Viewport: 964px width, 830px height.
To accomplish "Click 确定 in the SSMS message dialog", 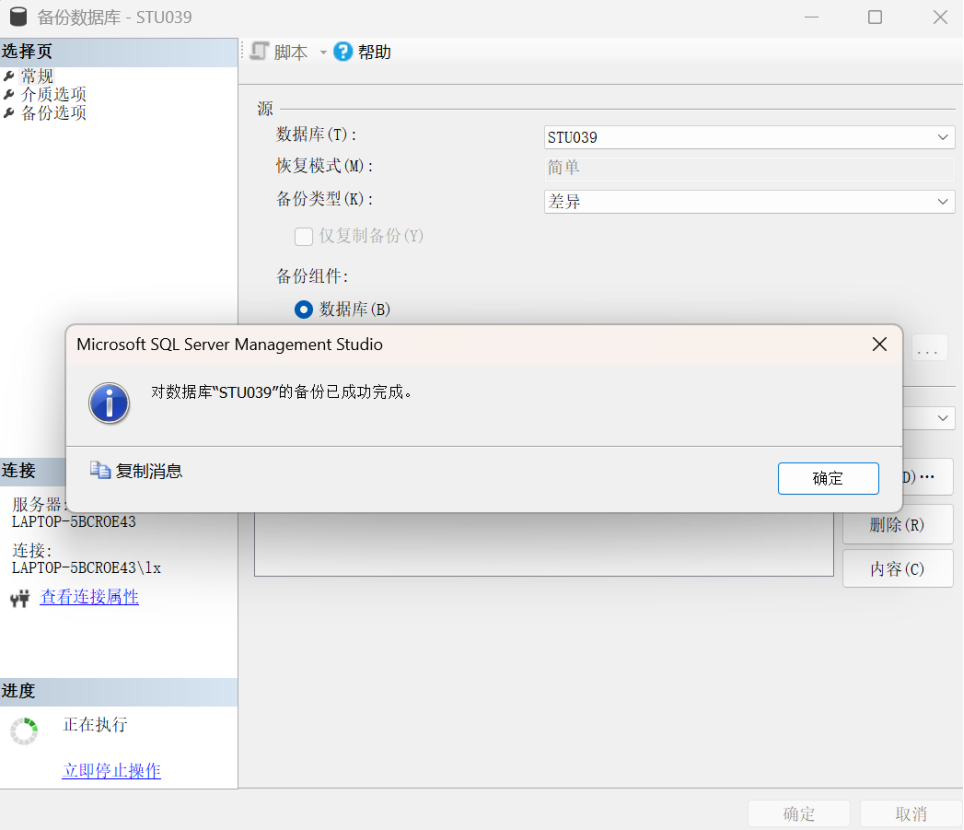I will [828, 478].
